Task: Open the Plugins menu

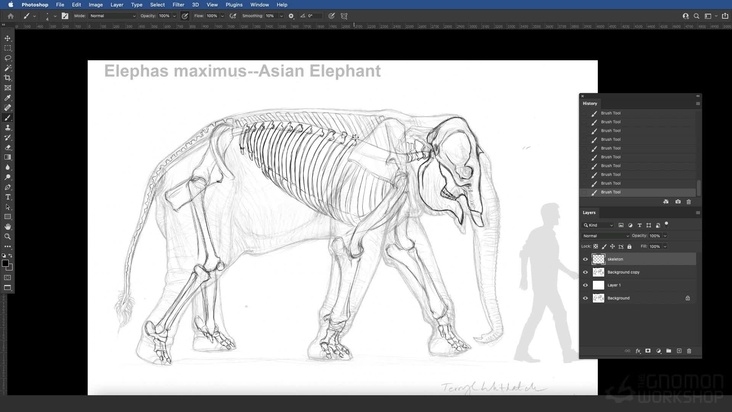Action: 234,5
